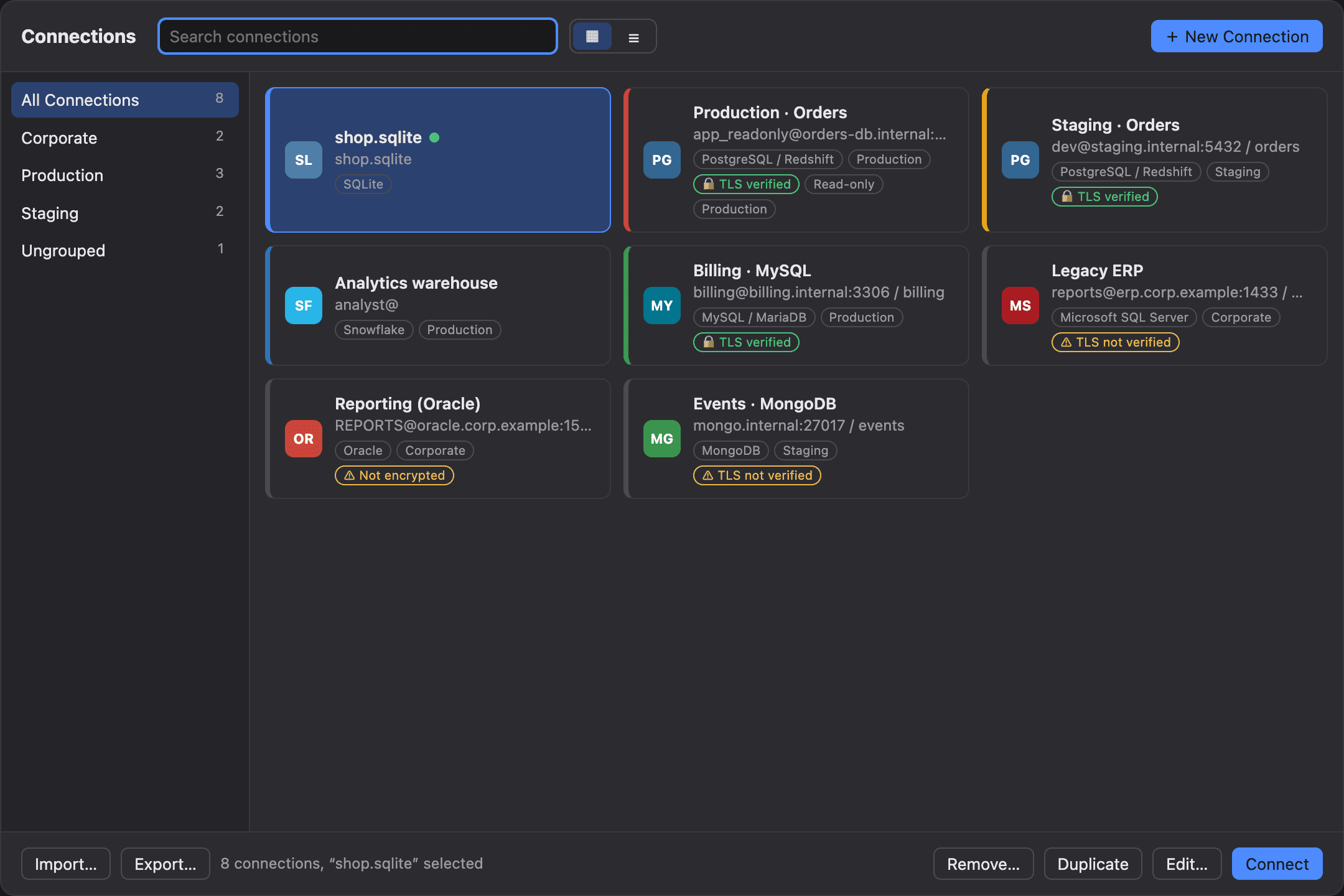Click the Microsoft SQL Server tag
Viewport: 1344px width, 896px height.
[1124, 317]
